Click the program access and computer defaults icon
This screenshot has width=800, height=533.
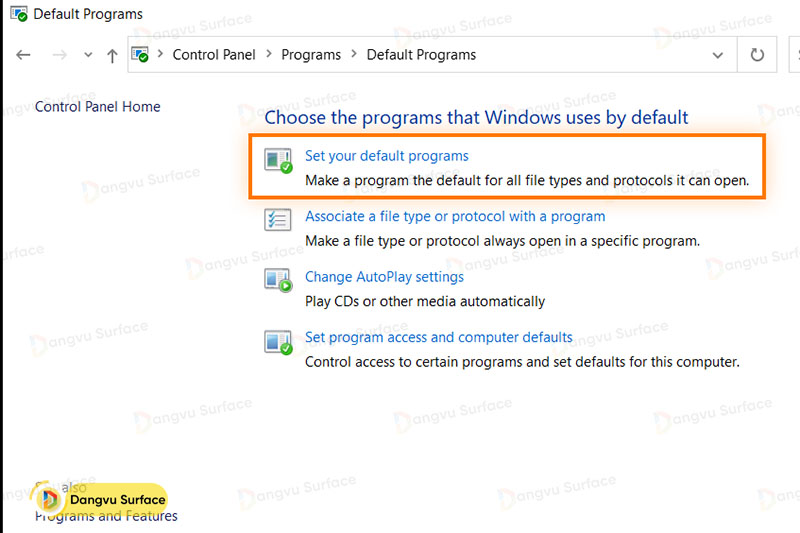coord(278,342)
